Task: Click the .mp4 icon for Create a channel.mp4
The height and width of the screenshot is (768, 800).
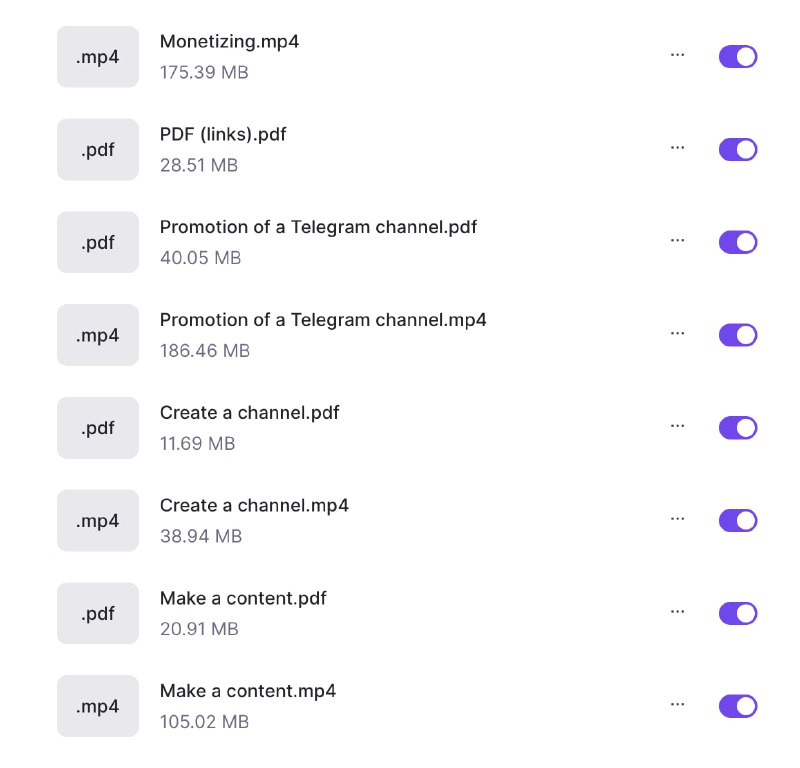Action: 97,520
